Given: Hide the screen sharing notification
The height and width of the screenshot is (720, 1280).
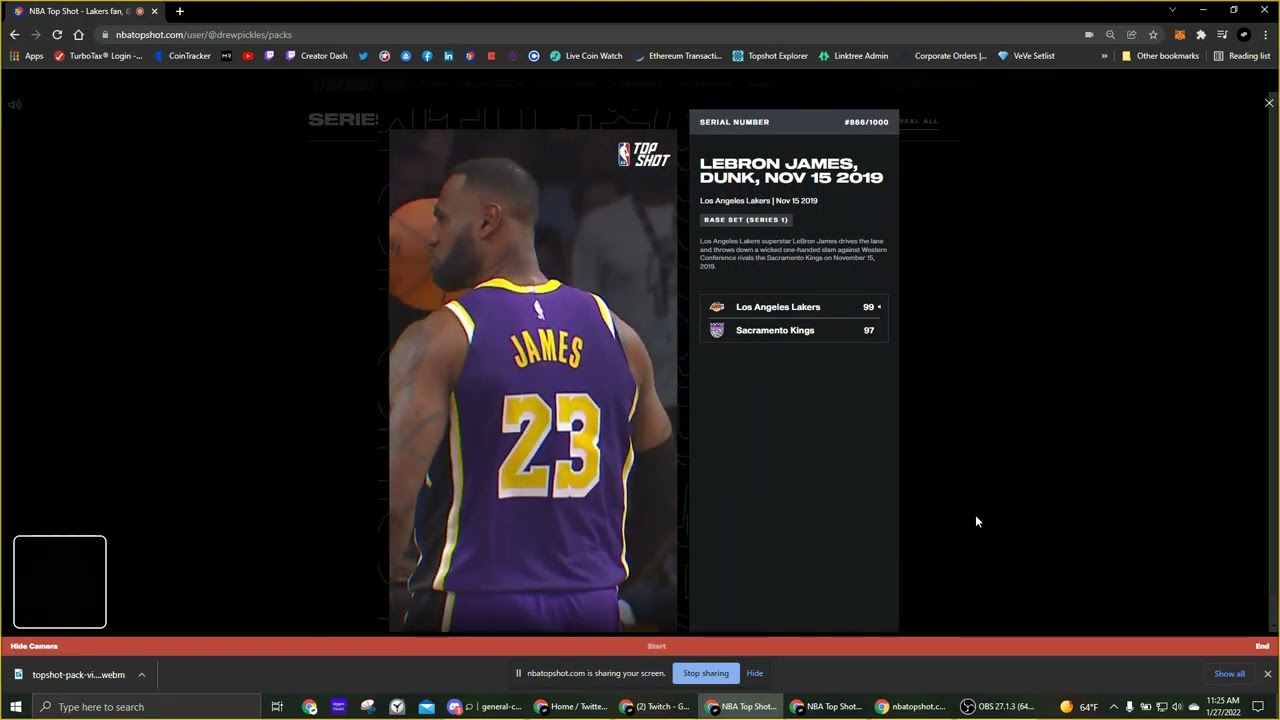Looking at the screenshot, I should coord(755,673).
